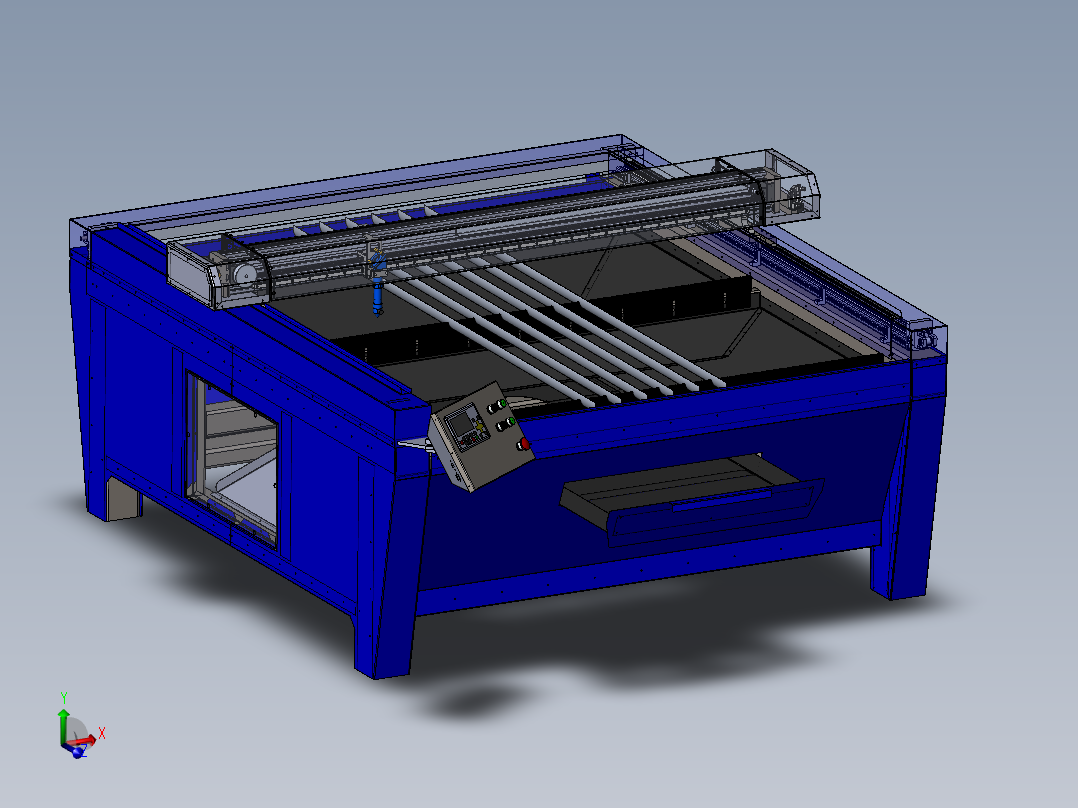Select the red emergency stop button on the control panel
Screen dimensions: 1078x808
[x=525, y=444]
